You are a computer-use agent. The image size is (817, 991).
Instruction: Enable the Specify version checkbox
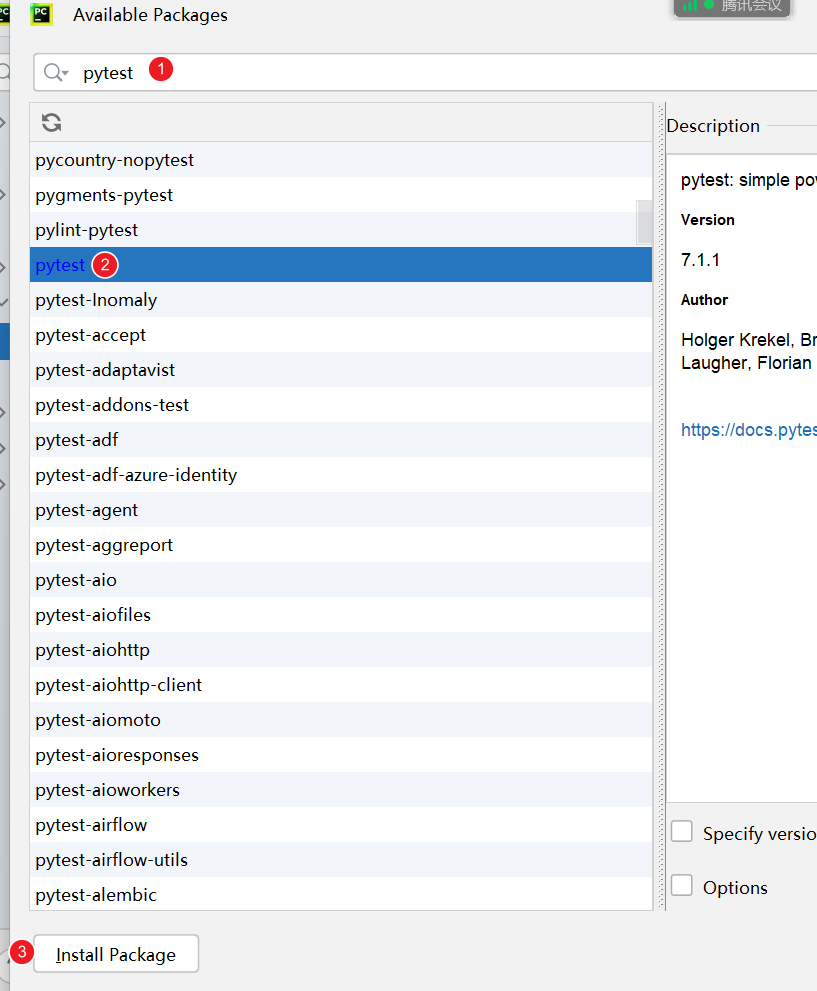(x=682, y=832)
